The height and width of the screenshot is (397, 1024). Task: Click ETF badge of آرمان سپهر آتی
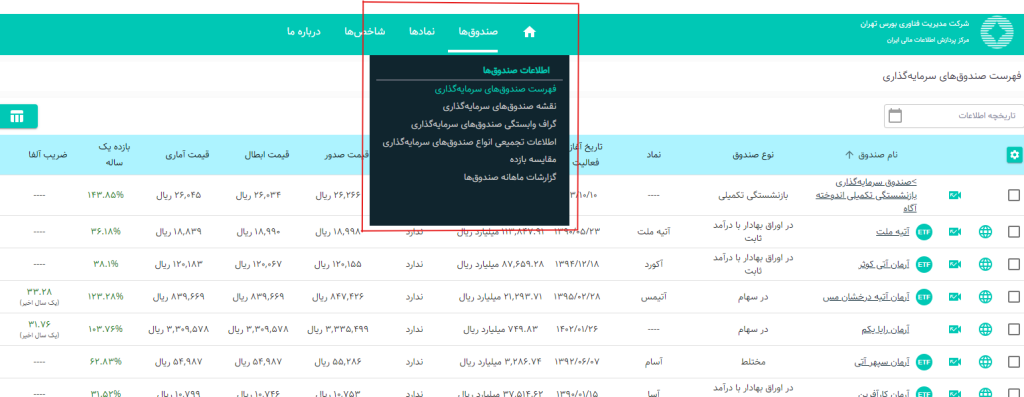pyautogui.click(x=923, y=362)
